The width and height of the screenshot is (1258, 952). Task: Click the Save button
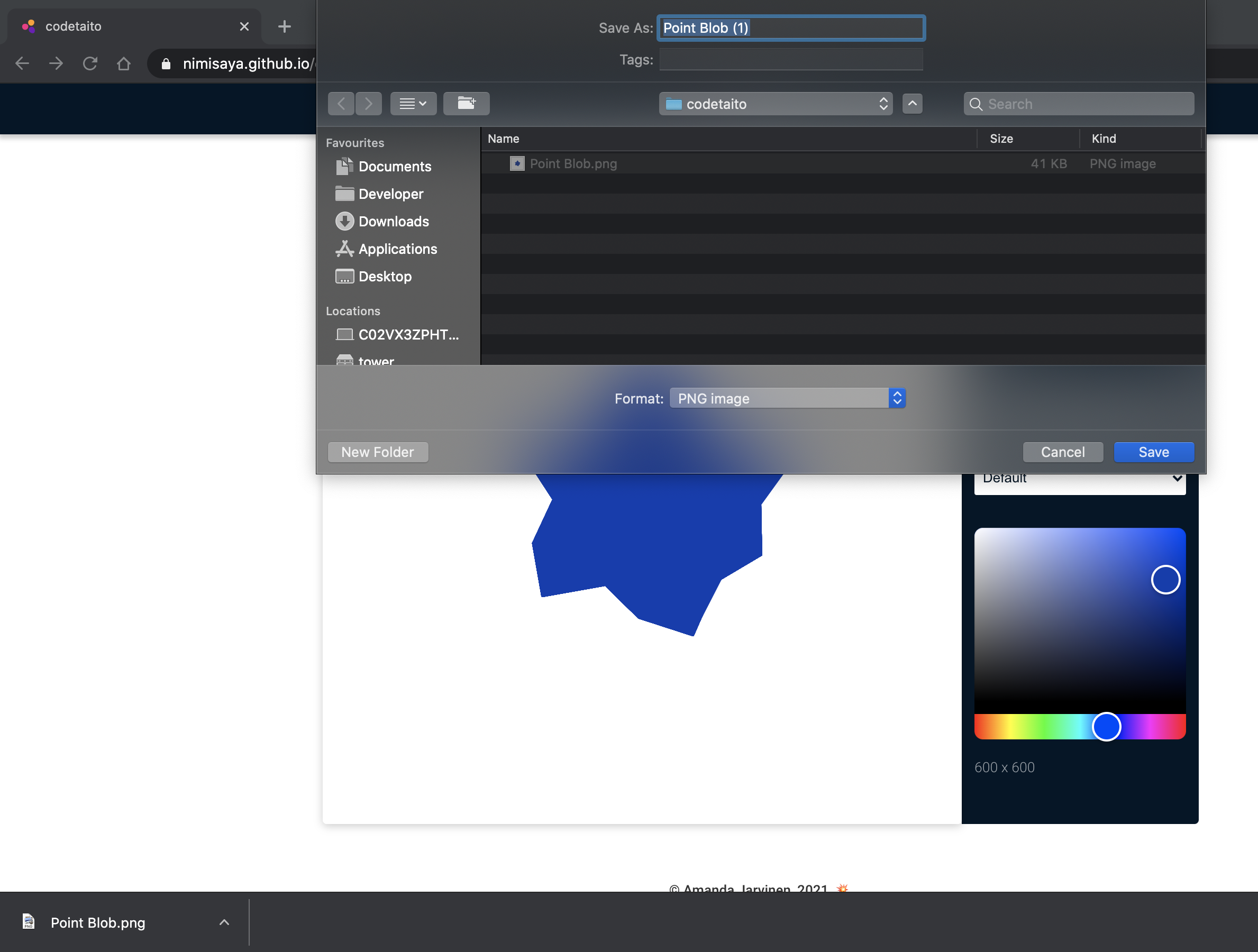[x=1153, y=452]
